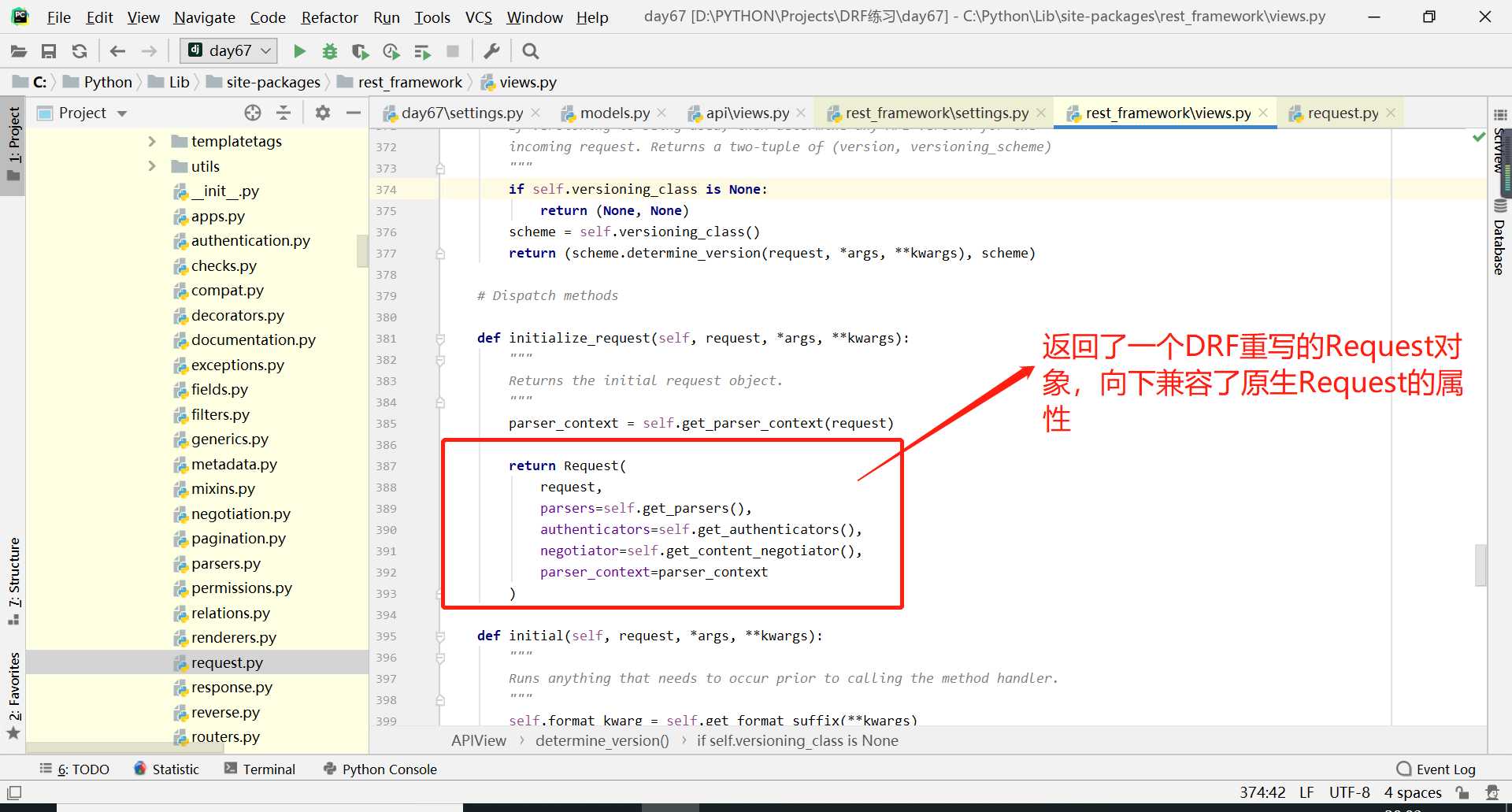Open the Statistic tool window
This screenshot has width=1512, height=812.
point(166,769)
